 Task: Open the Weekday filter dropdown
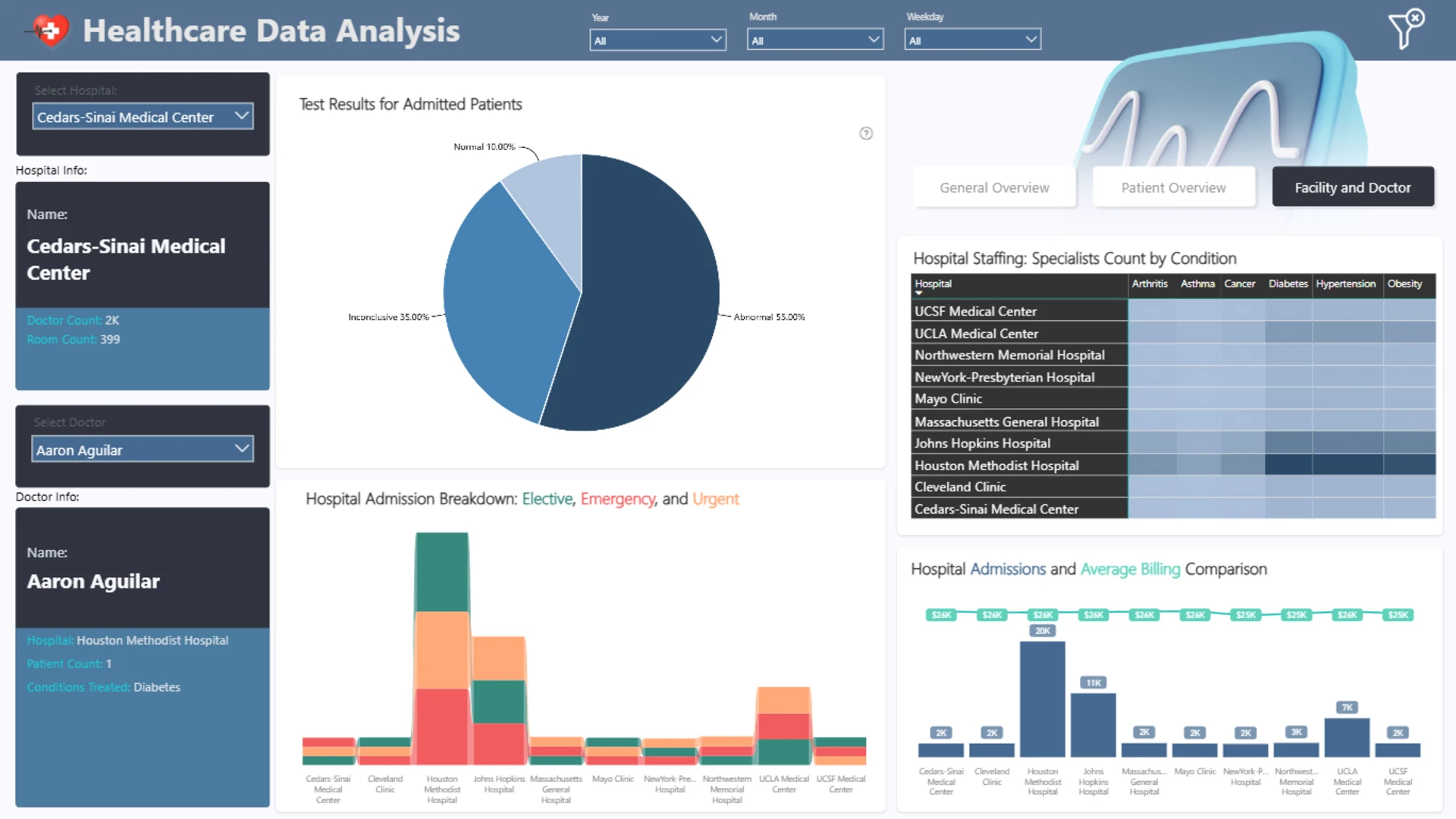(x=972, y=39)
